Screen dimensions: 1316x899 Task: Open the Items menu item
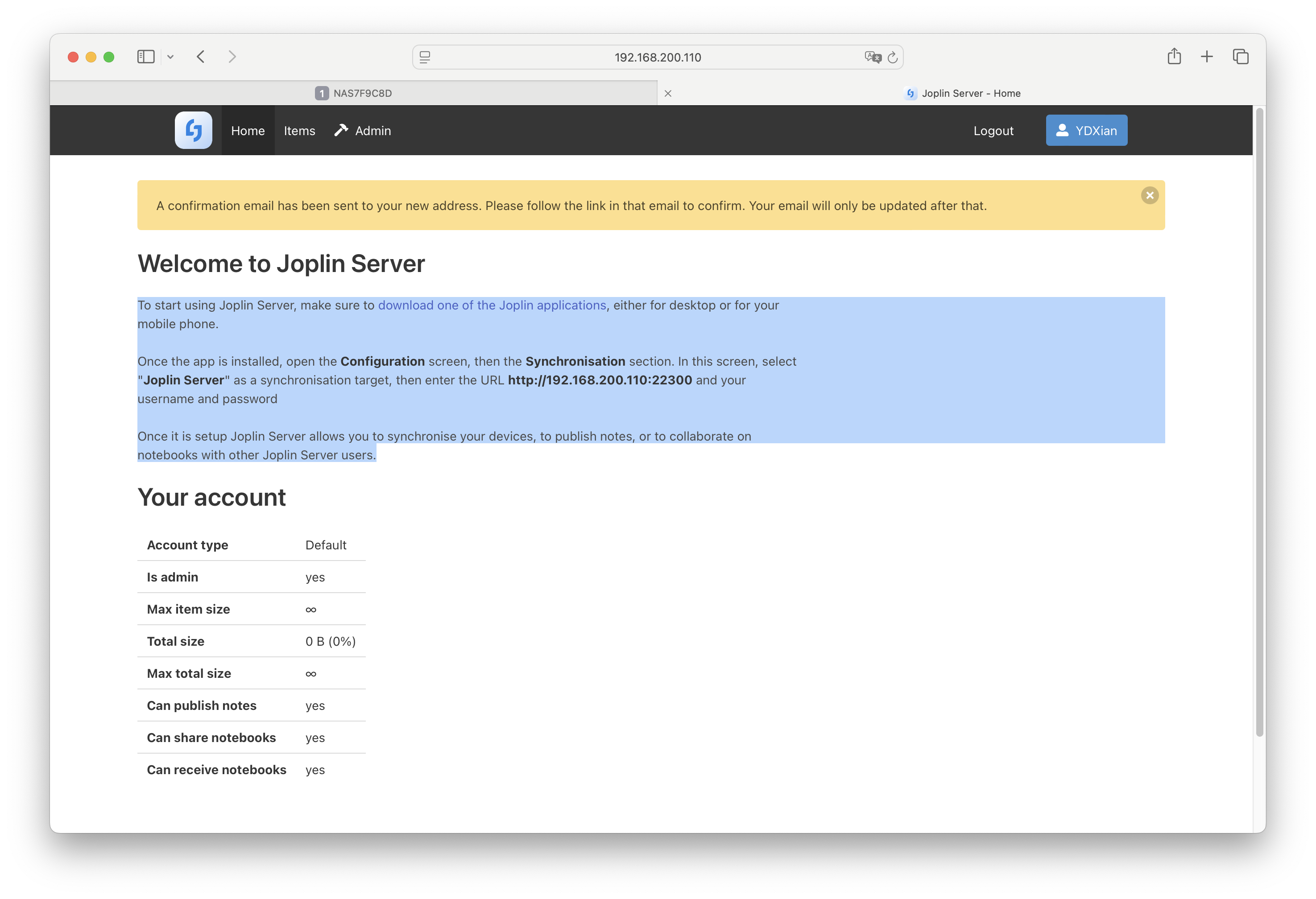tap(299, 131)
